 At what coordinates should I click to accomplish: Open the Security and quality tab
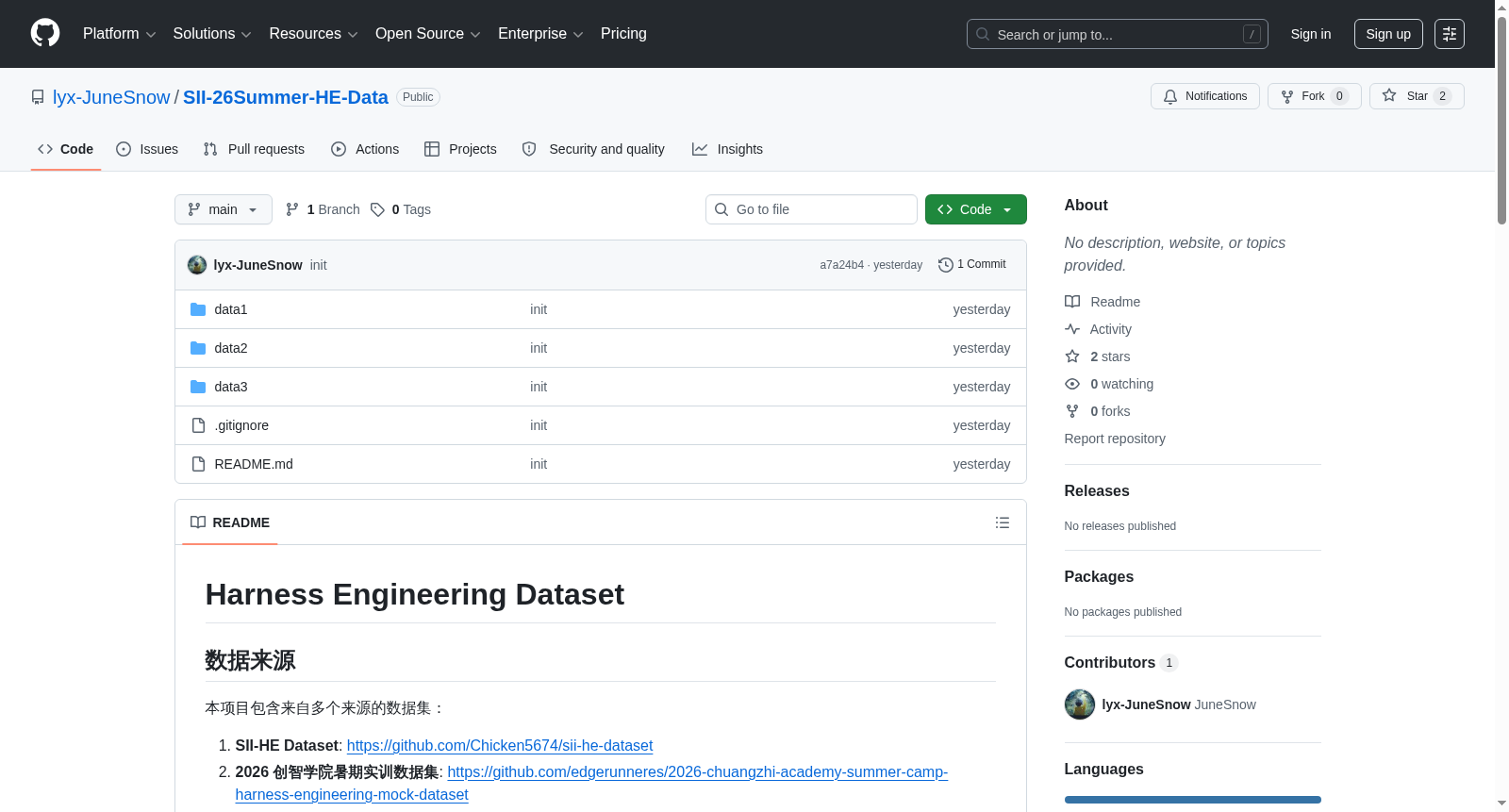point(593,149)
